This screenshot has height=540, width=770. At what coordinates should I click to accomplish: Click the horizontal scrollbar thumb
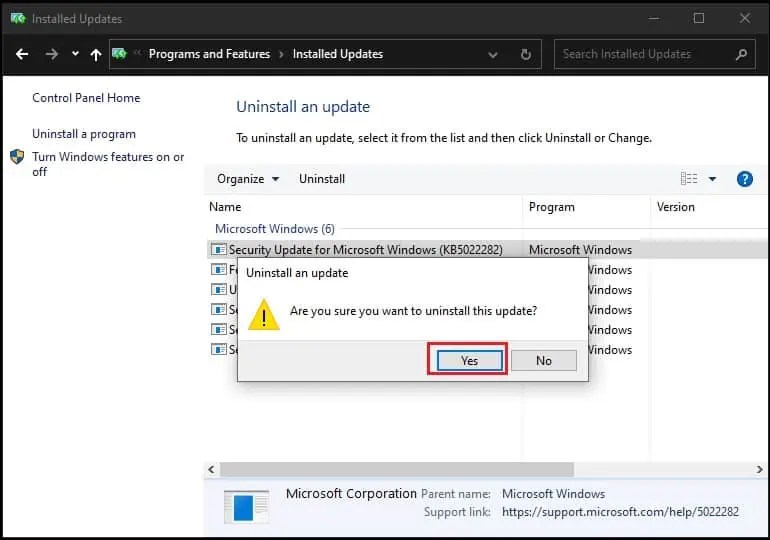pos(397,469)
